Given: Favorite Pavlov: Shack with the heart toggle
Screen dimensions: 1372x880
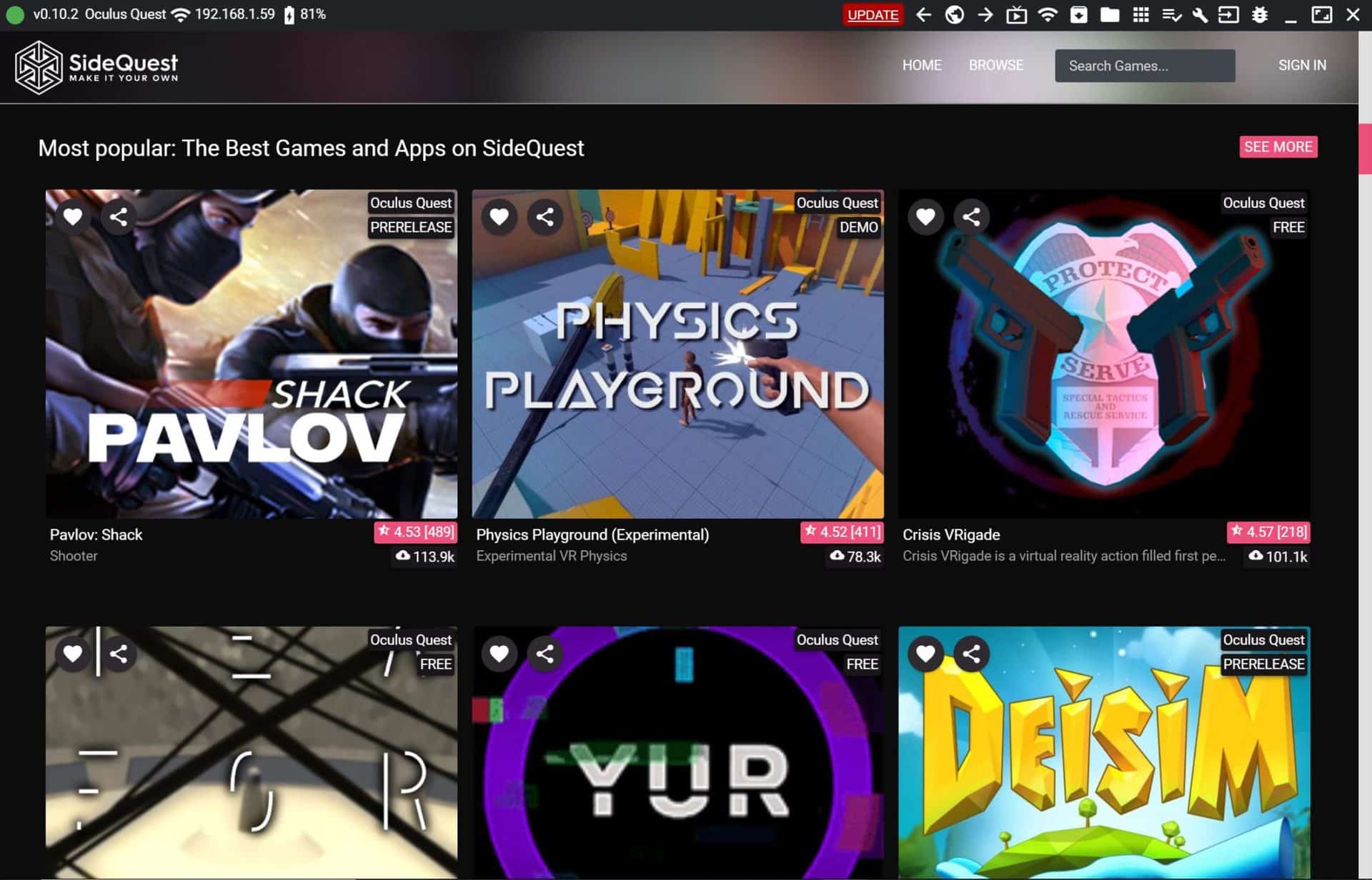Looking at the screenshot, I should (x=72, y=217).
